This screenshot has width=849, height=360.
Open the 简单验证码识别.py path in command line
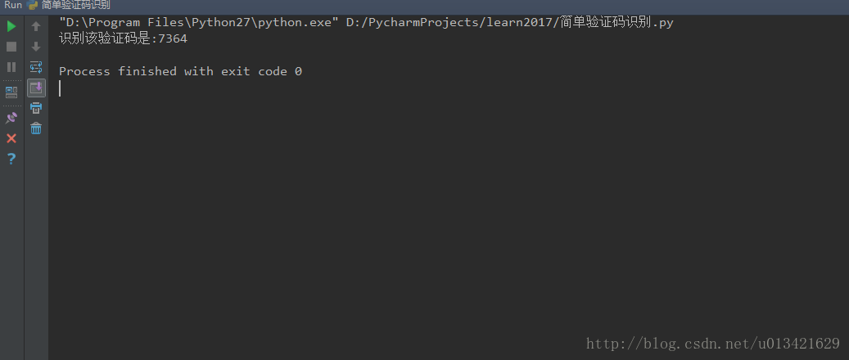pyautogui.click(x=510, y=23)
